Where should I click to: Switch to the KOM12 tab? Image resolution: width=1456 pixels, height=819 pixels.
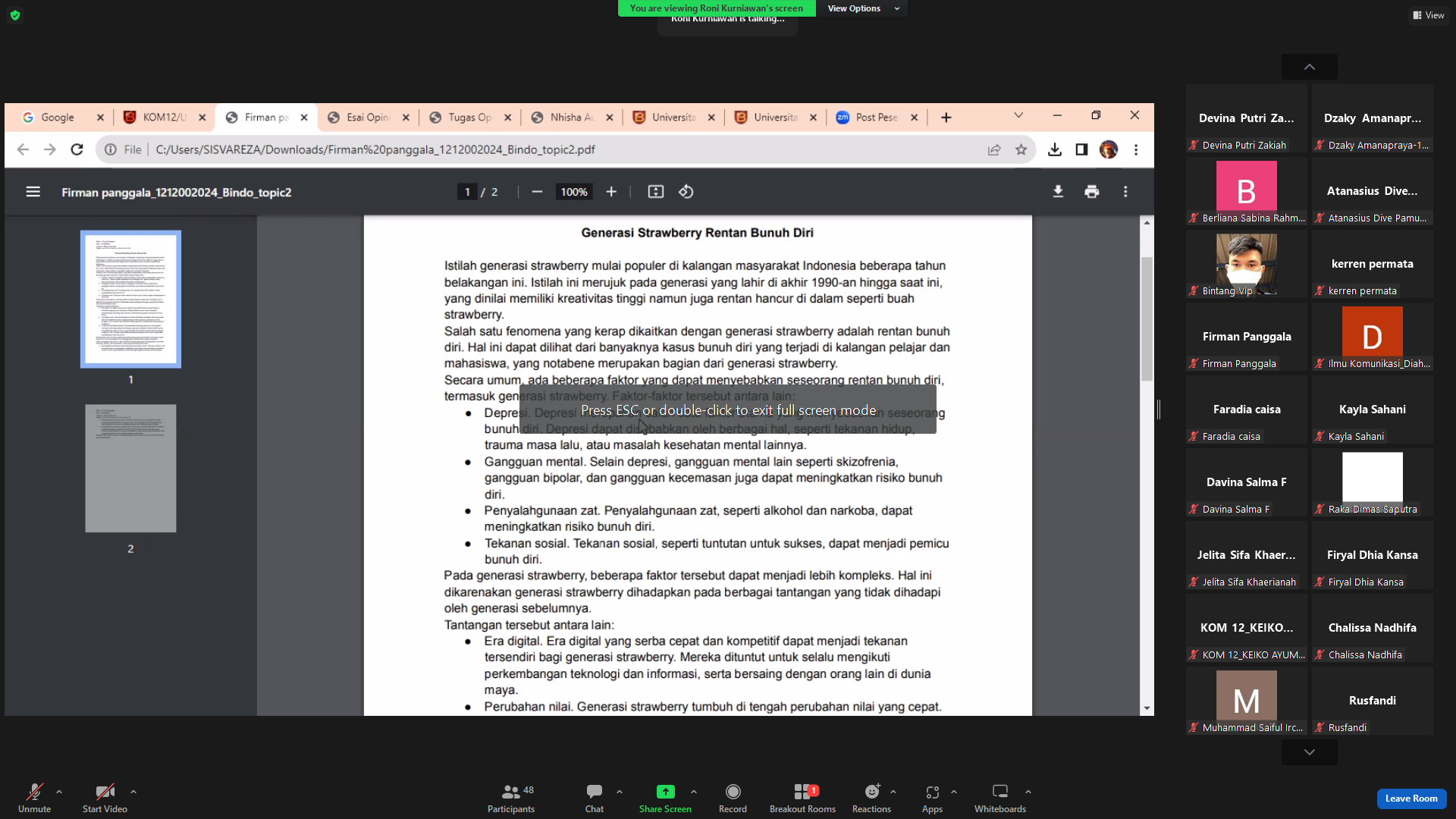(x=165, y=118)
